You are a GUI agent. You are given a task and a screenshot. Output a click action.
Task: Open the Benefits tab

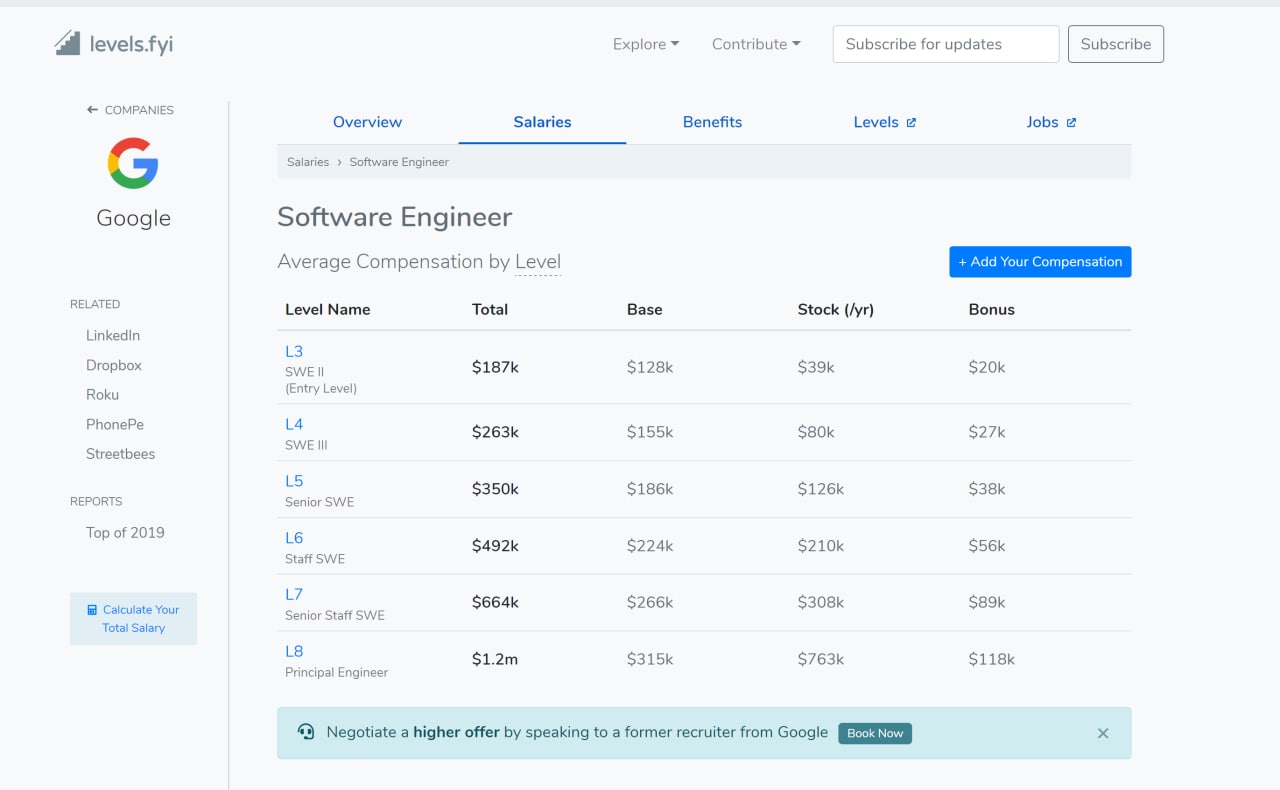712,122
